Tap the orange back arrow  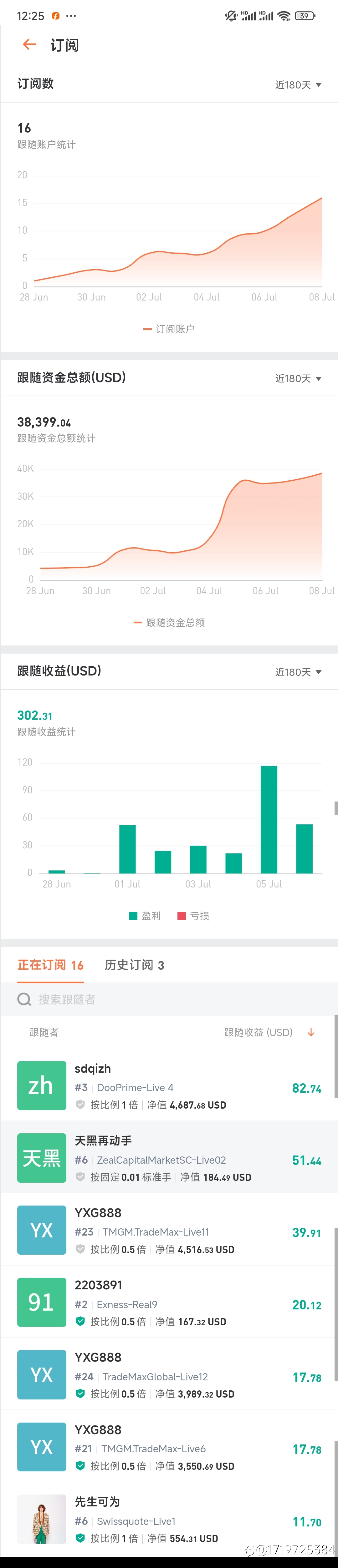[x=29, y=44]
